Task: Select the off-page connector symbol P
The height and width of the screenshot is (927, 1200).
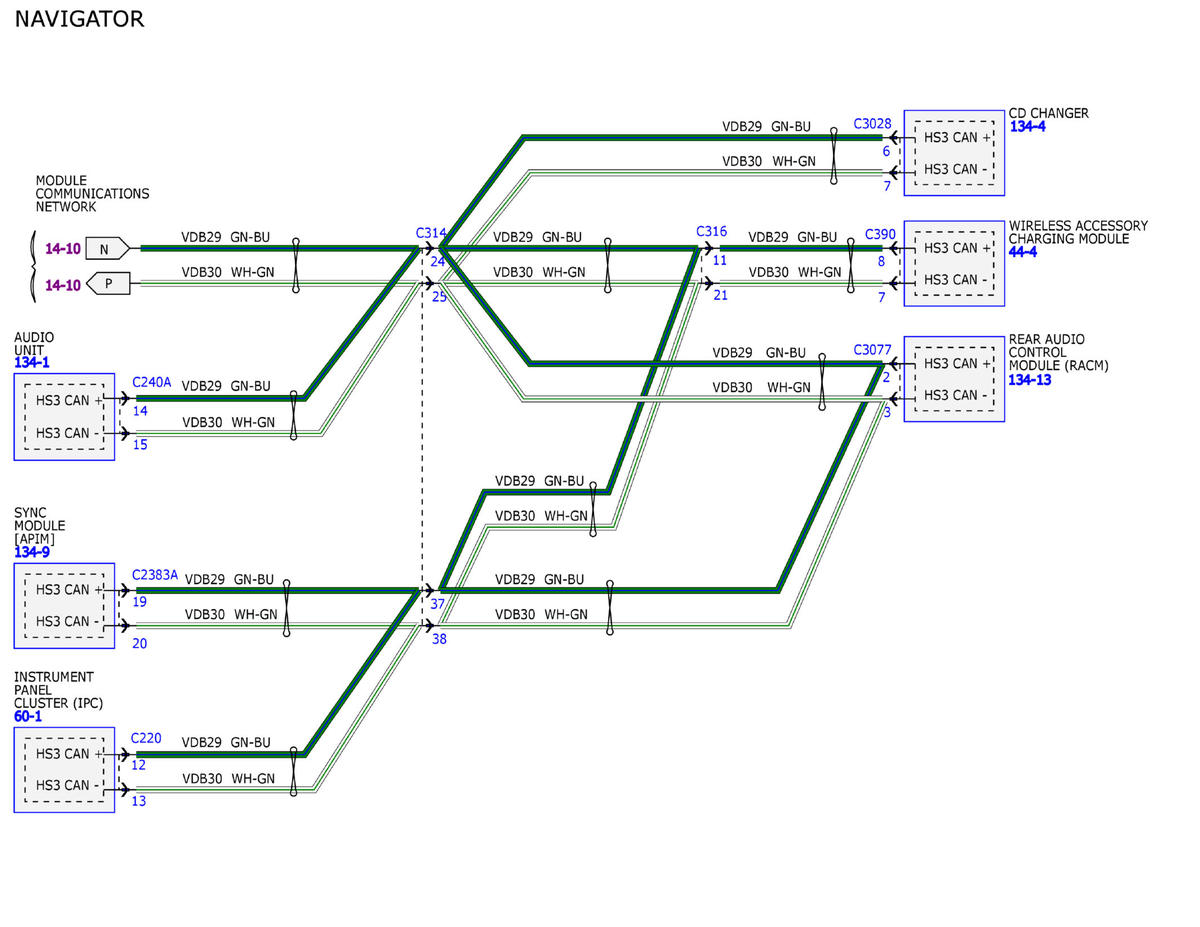Action: point(107,284)
